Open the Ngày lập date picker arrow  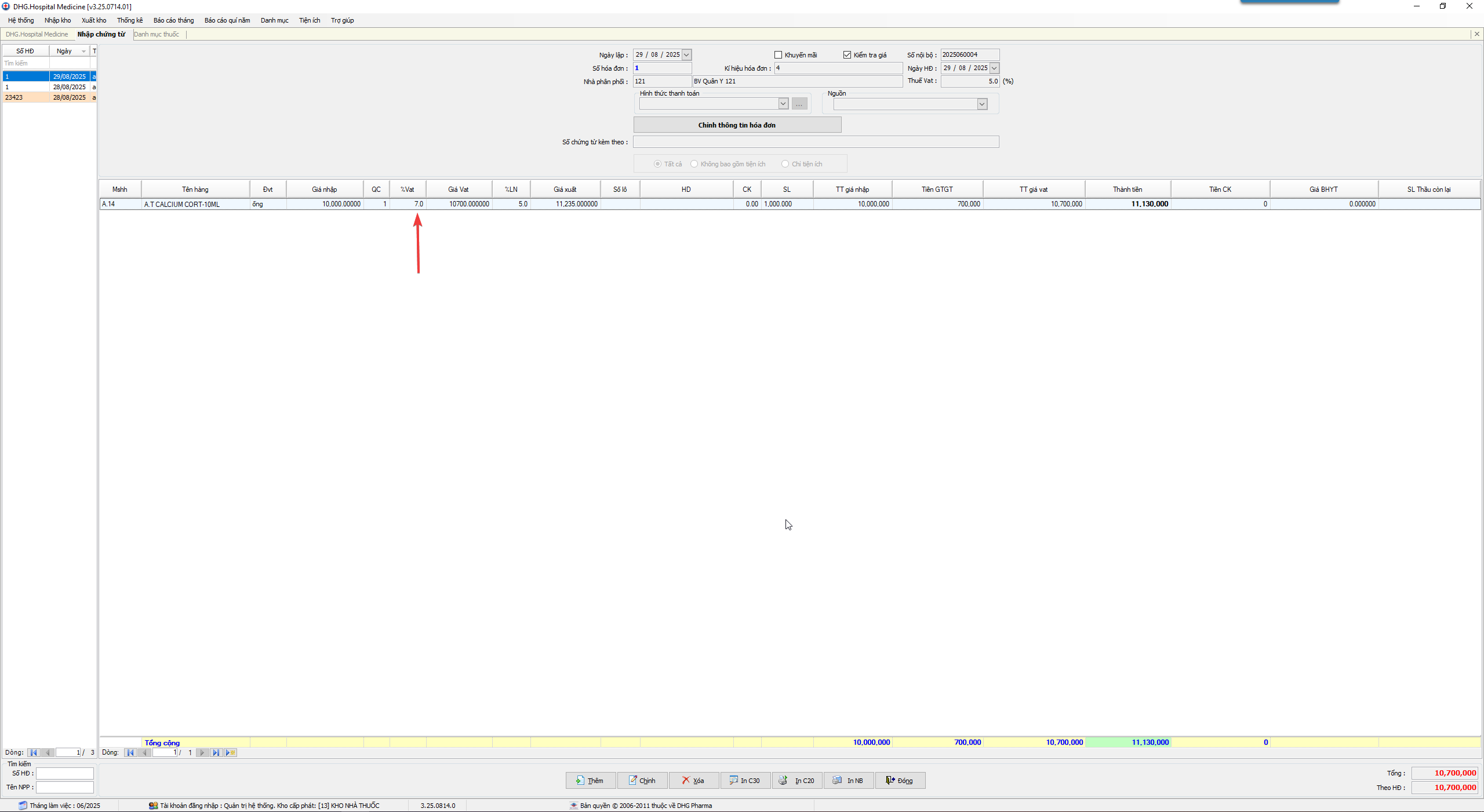point(686,55)
